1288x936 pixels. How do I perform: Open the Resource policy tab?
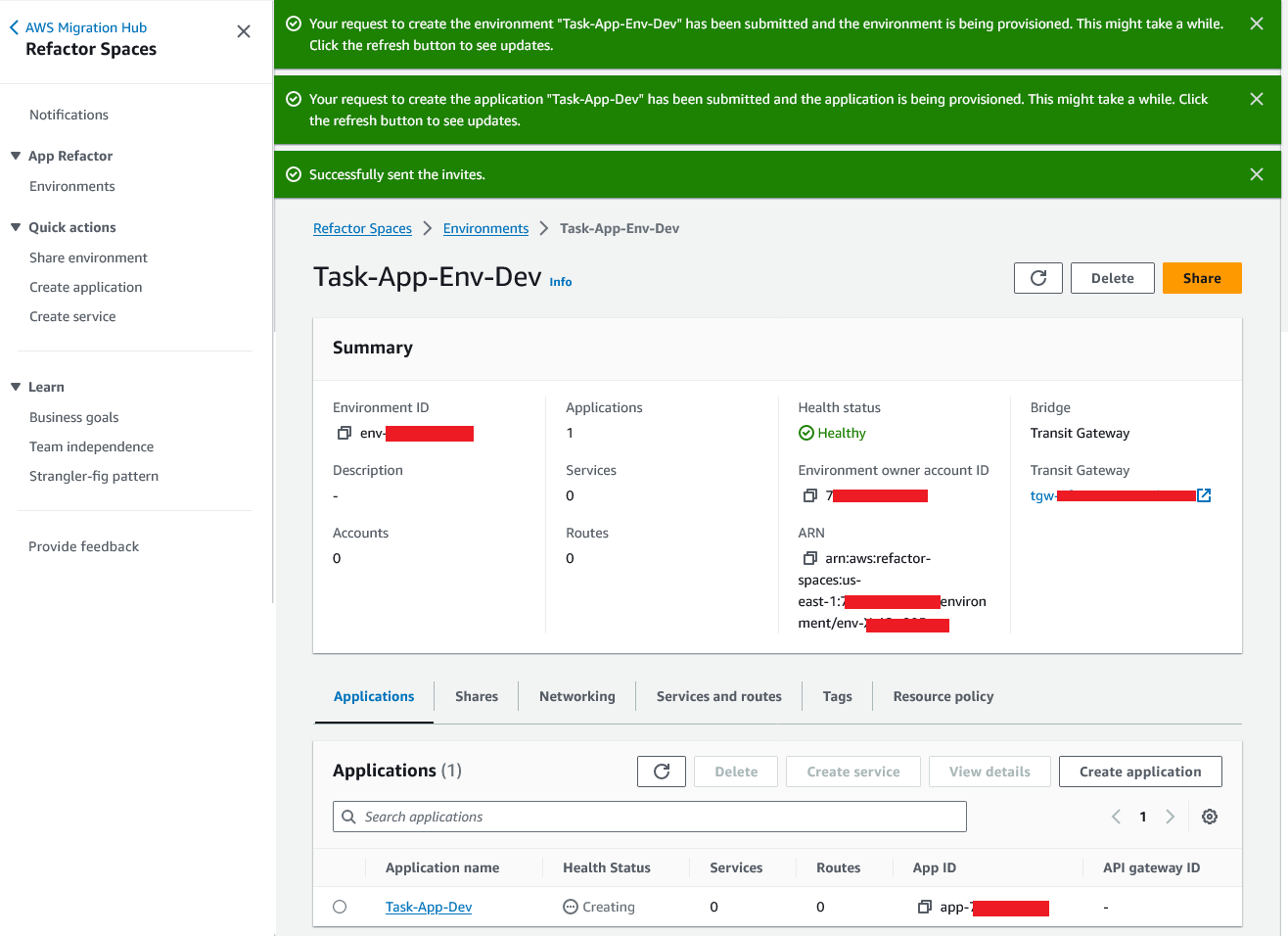943,696
